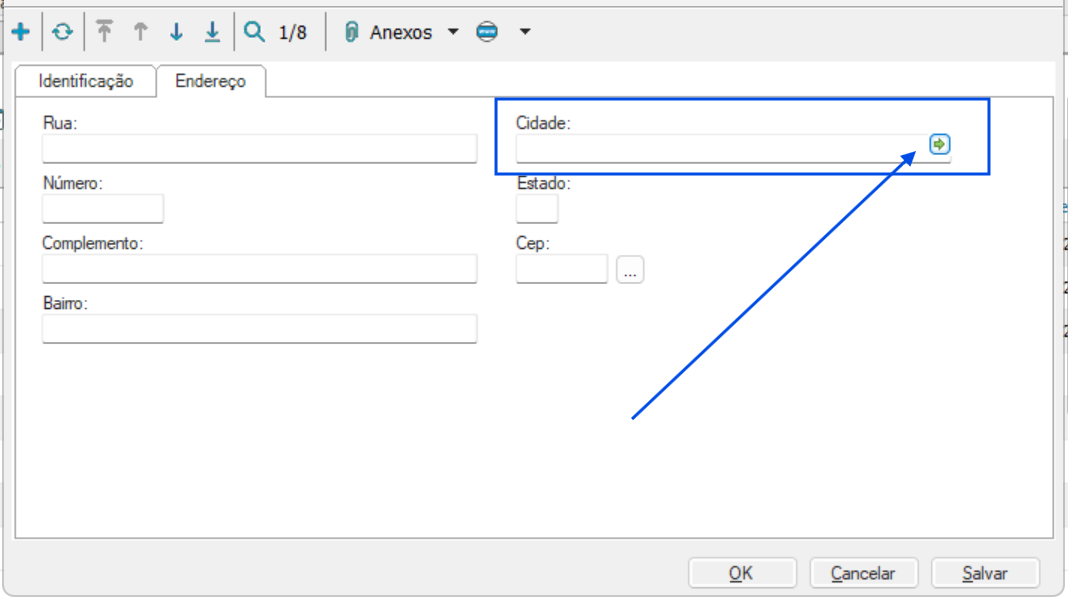Click into the Rua input field
The width and height of the screenshot is (1068, 600).
pyautogui.click(x=259, y=149)
